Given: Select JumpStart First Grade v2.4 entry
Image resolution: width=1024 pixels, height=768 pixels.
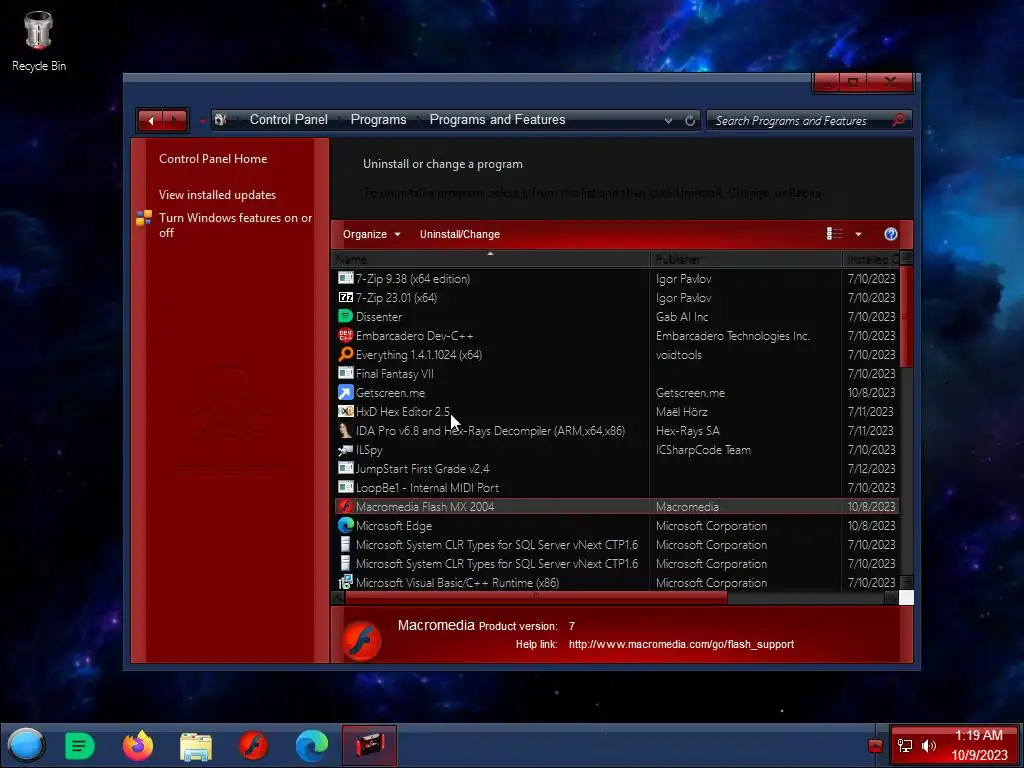Looking at the screenshot, I should point(616,468).
